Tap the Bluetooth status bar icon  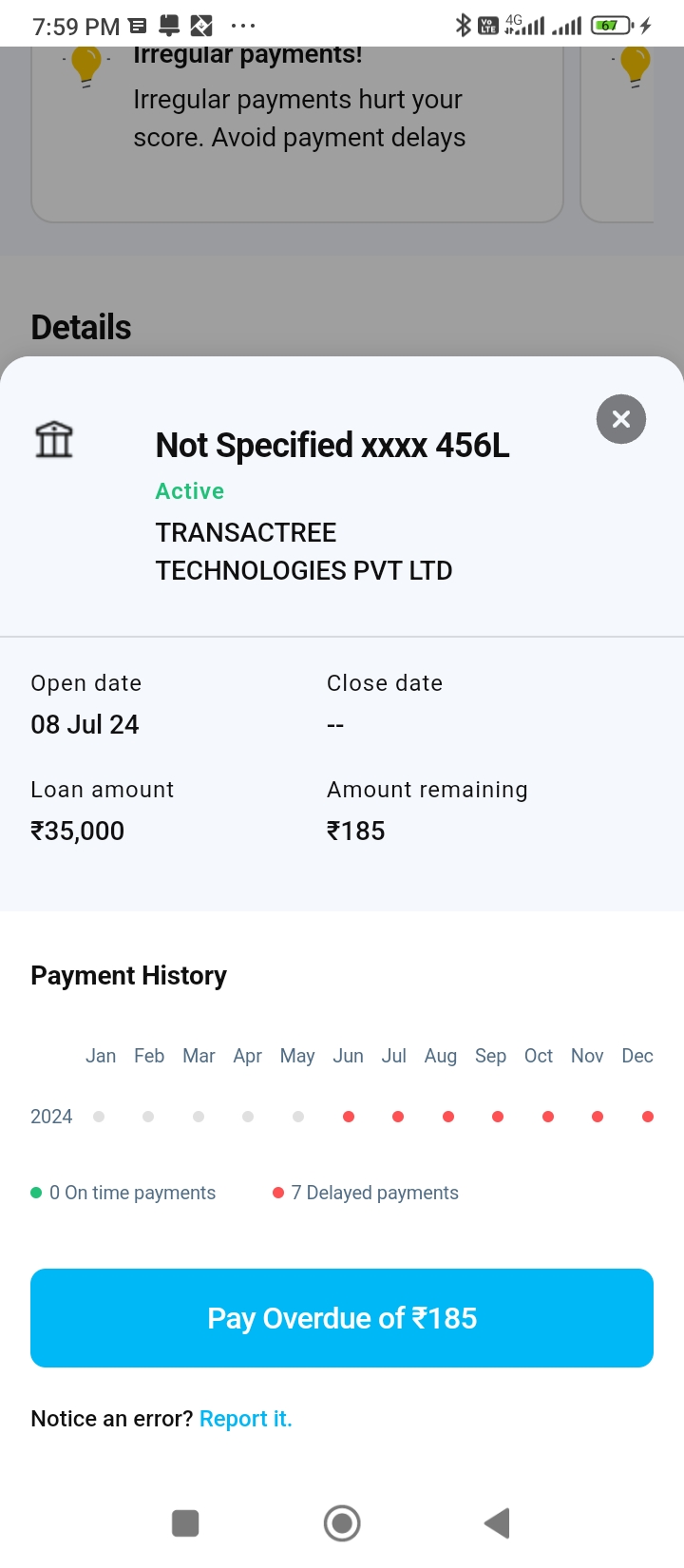[x=463, y=25]
